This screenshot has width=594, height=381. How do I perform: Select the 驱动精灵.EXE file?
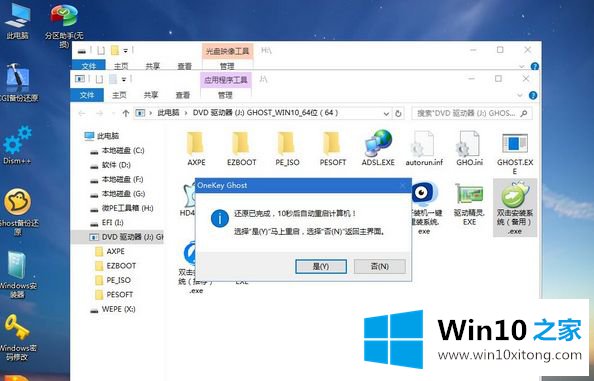coord(469,205)
